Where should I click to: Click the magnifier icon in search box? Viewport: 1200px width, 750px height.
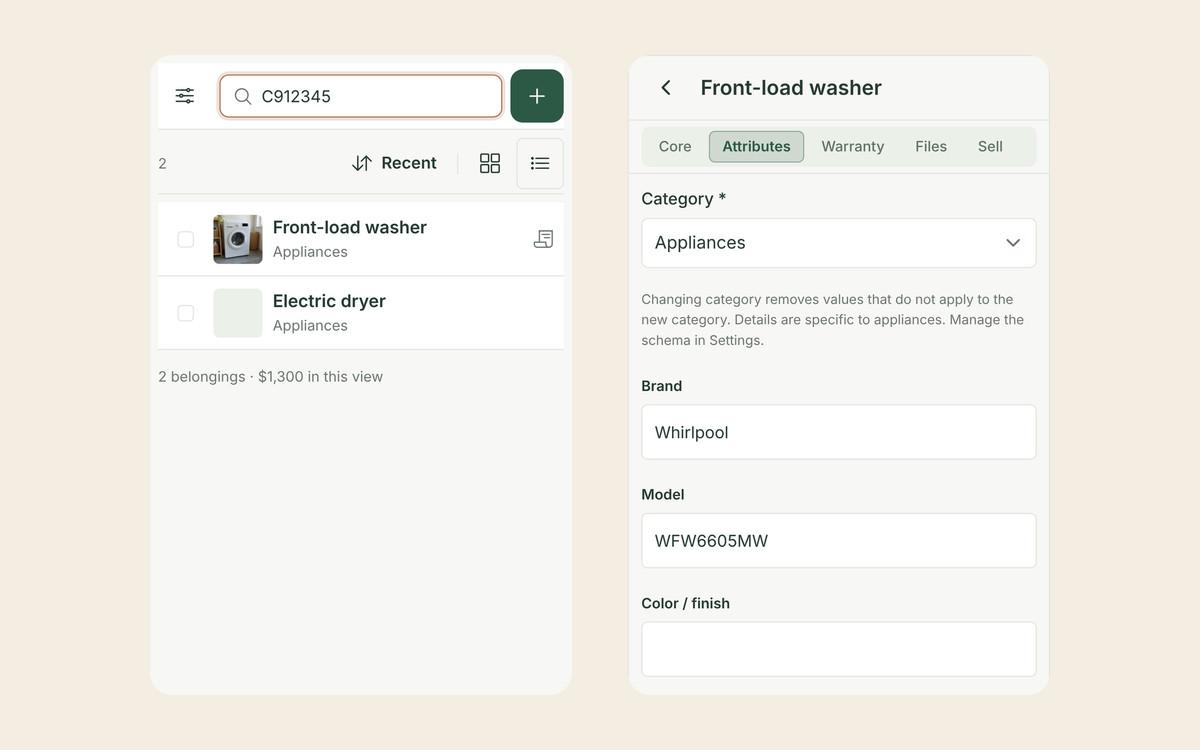pos(243,96)
